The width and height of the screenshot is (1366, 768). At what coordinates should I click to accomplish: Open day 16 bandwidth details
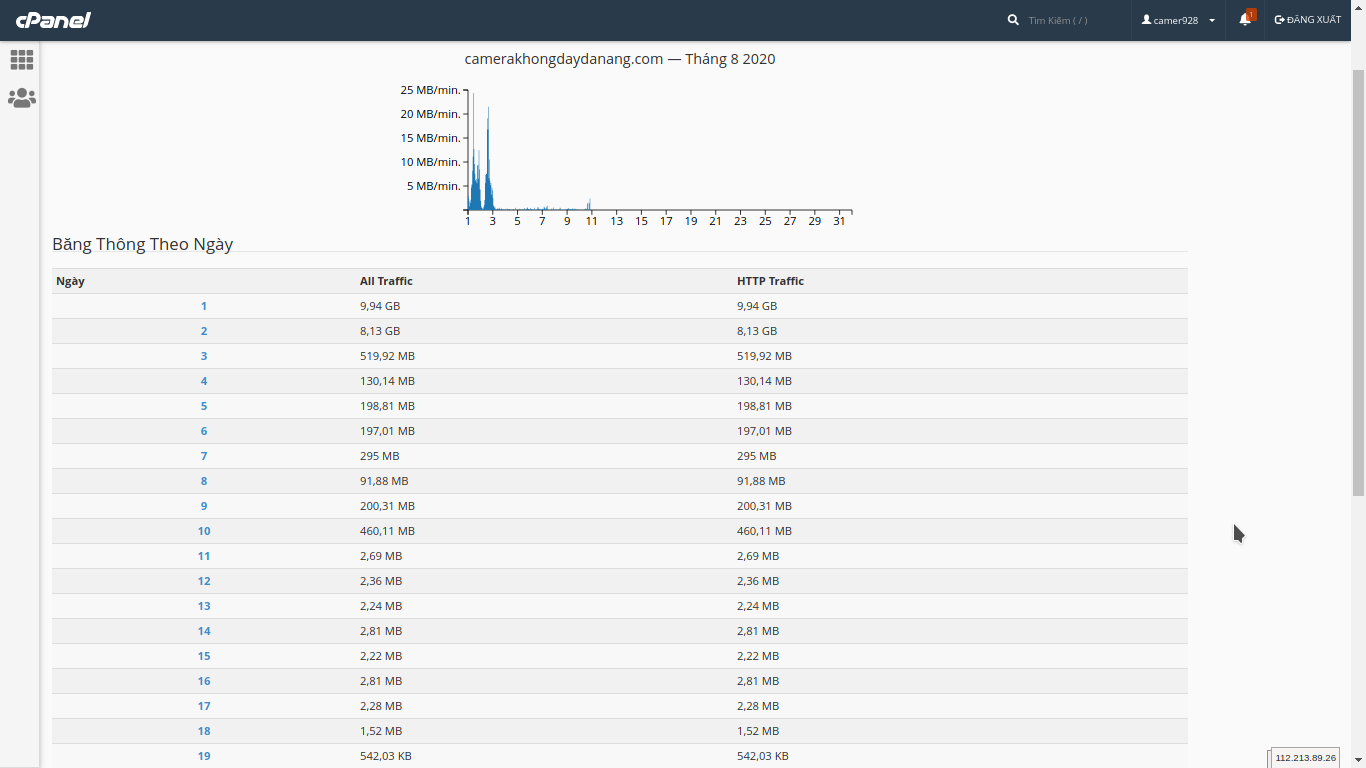coord(204,681)
